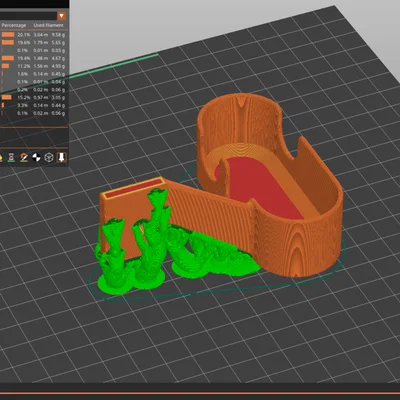Select the 11.2% feature row
The width and height of the screenshot is (400, 400).
[33, 66]
